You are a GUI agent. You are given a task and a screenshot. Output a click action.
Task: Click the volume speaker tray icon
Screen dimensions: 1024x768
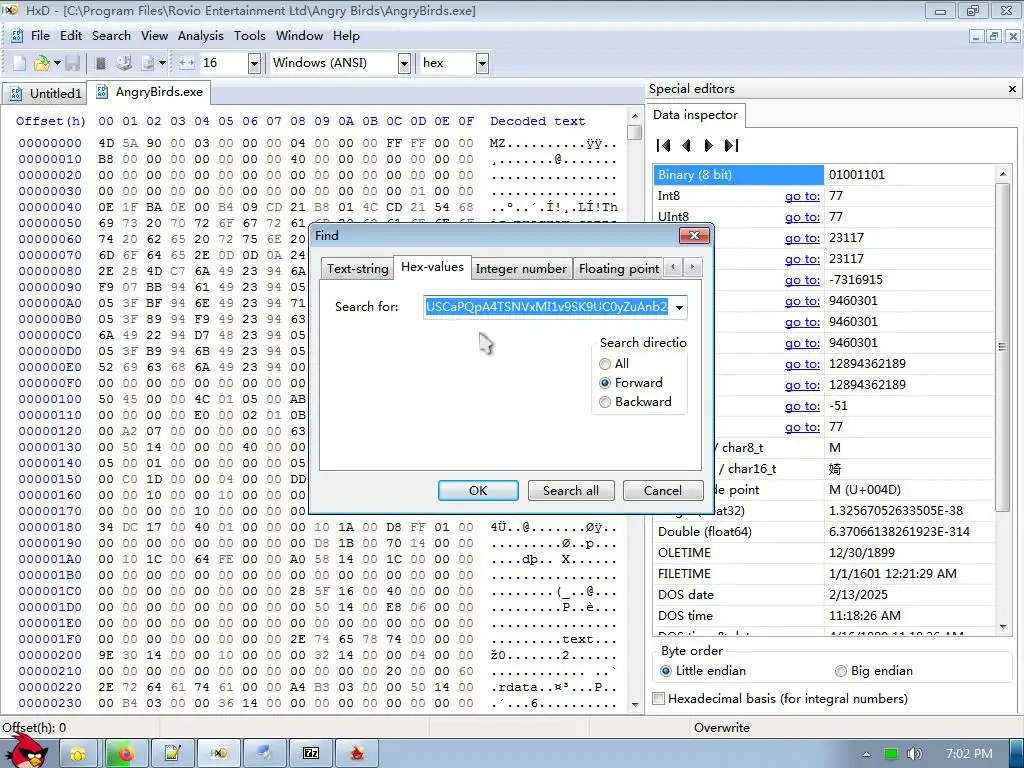(x=914, y=754)
